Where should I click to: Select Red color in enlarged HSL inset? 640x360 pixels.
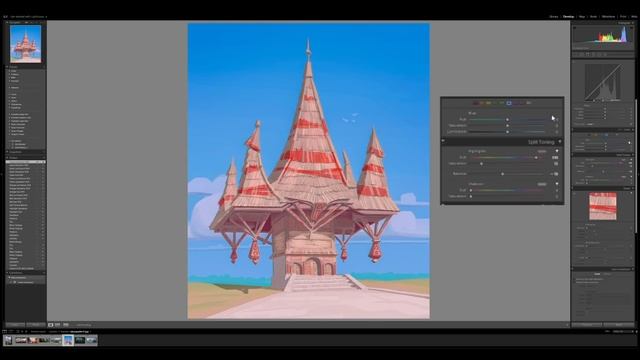475,103
